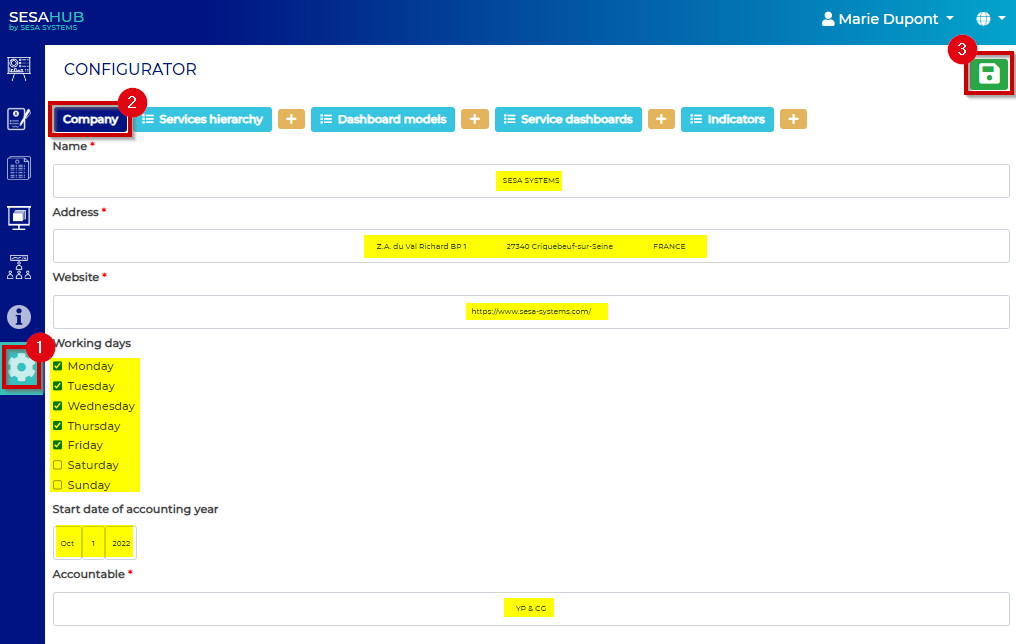Open the Configurator settings gear icon
Image resolution: width=1016 pixels, height=644 pixels.
point(21,368)
